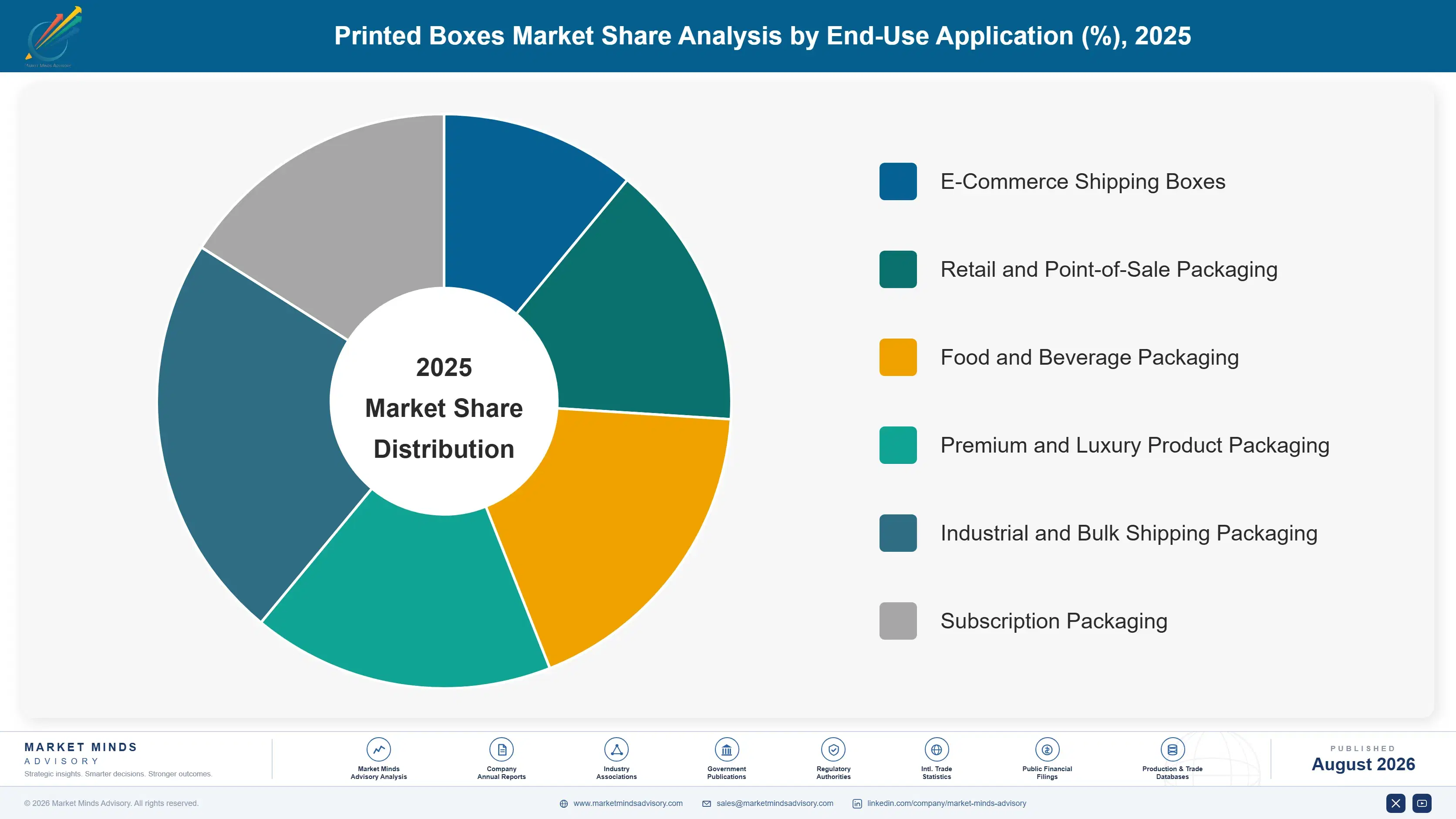Click the website globe icon in footer
The image size is (1456, 819).
click(563, 804)
